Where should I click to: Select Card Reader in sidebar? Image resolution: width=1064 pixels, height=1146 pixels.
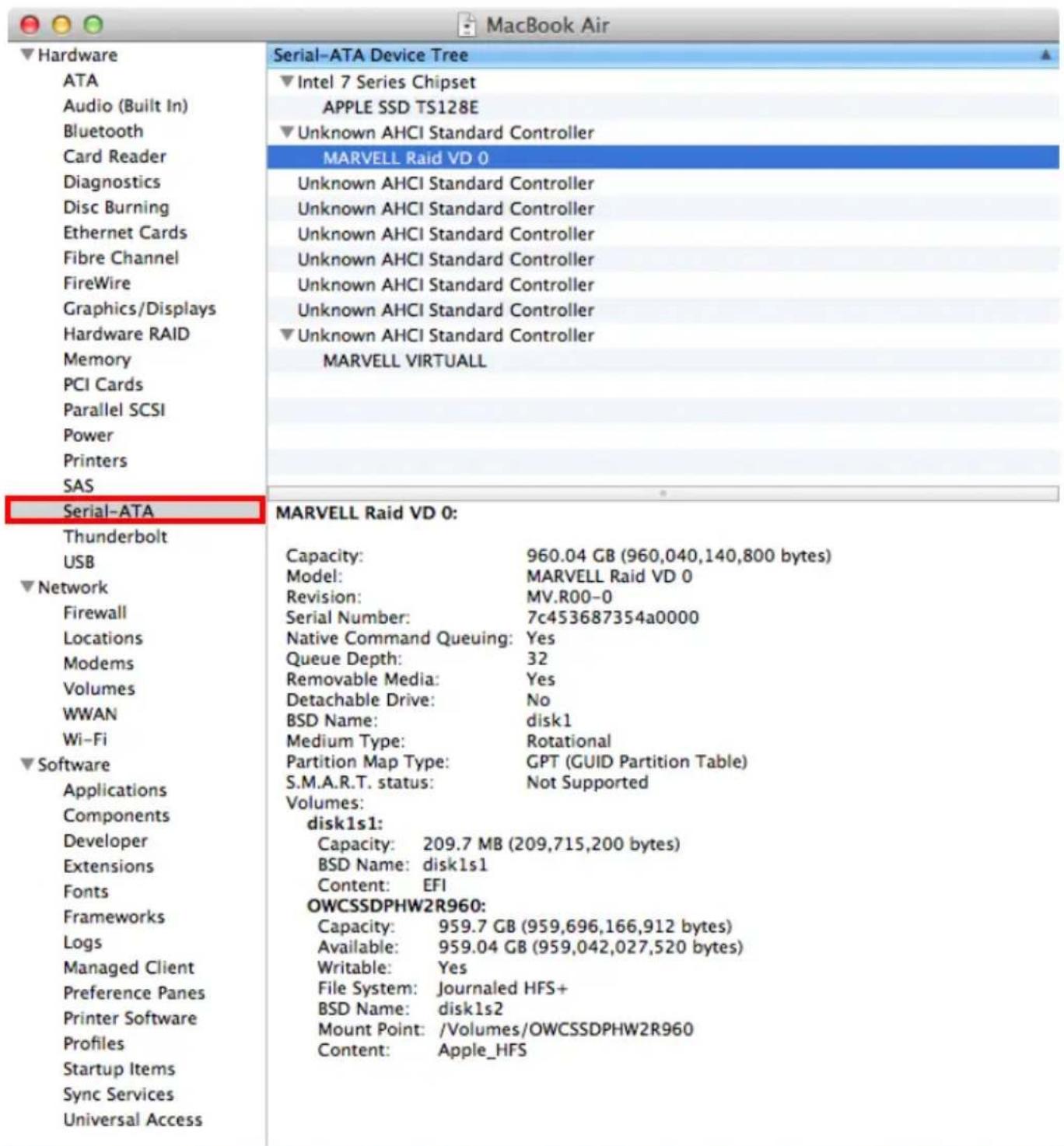(115, 156)
